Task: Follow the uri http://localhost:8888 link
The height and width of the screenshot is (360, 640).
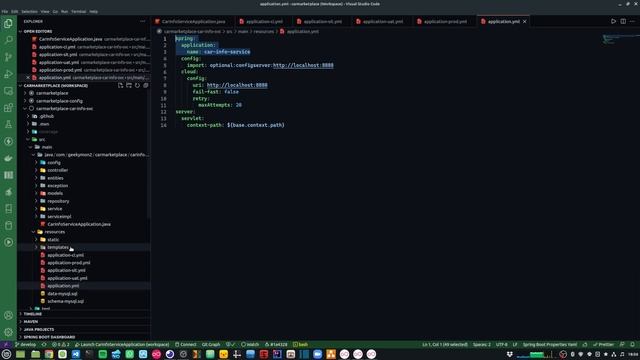Action: [x=237, y=85]
